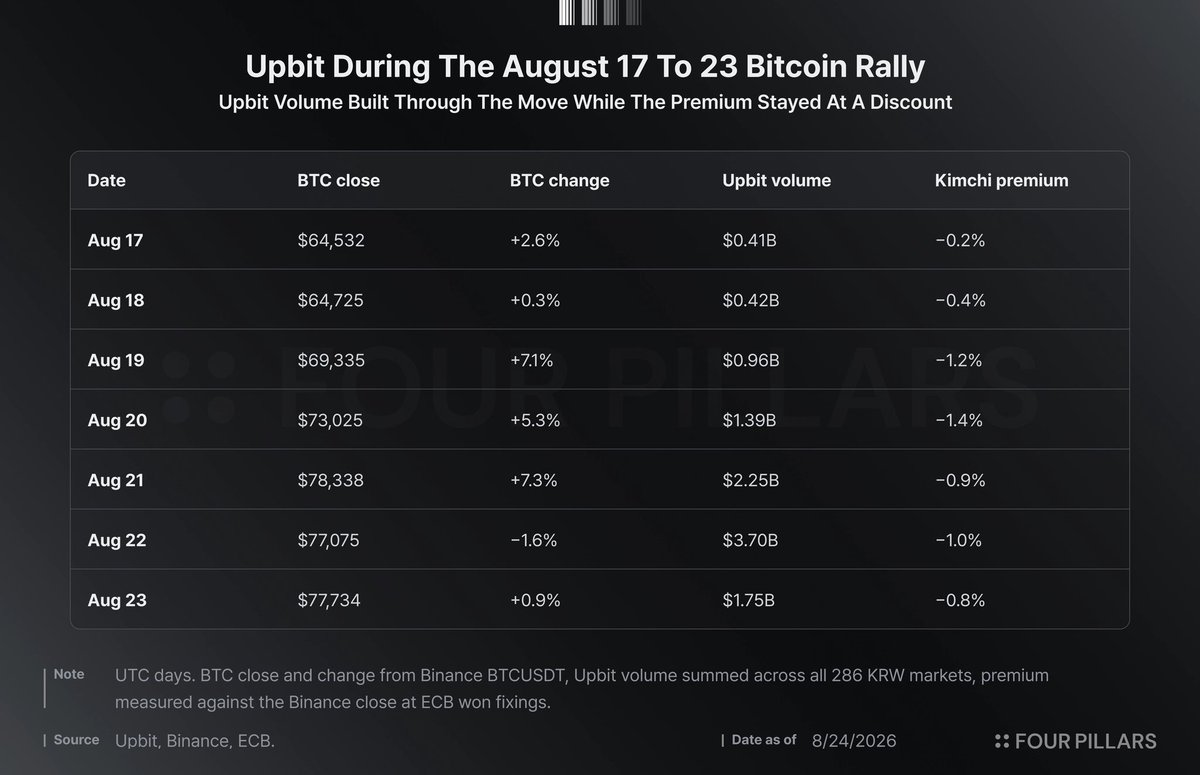Click the subtitle about premium discount
The width and height of the screenshot is (1200, 775).
point(586,102)
